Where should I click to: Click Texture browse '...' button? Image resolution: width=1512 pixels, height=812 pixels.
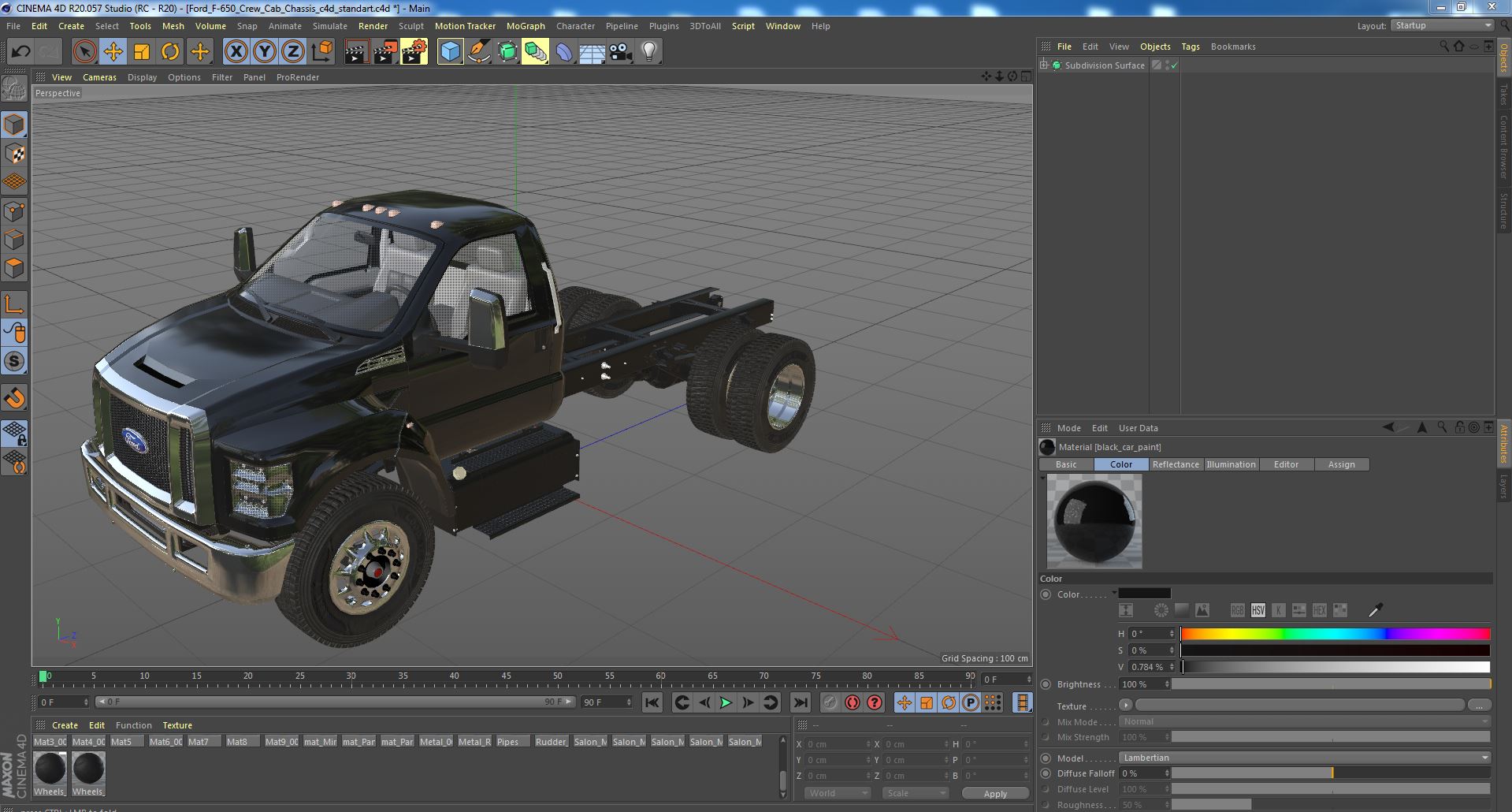(x=1479, y=705)
